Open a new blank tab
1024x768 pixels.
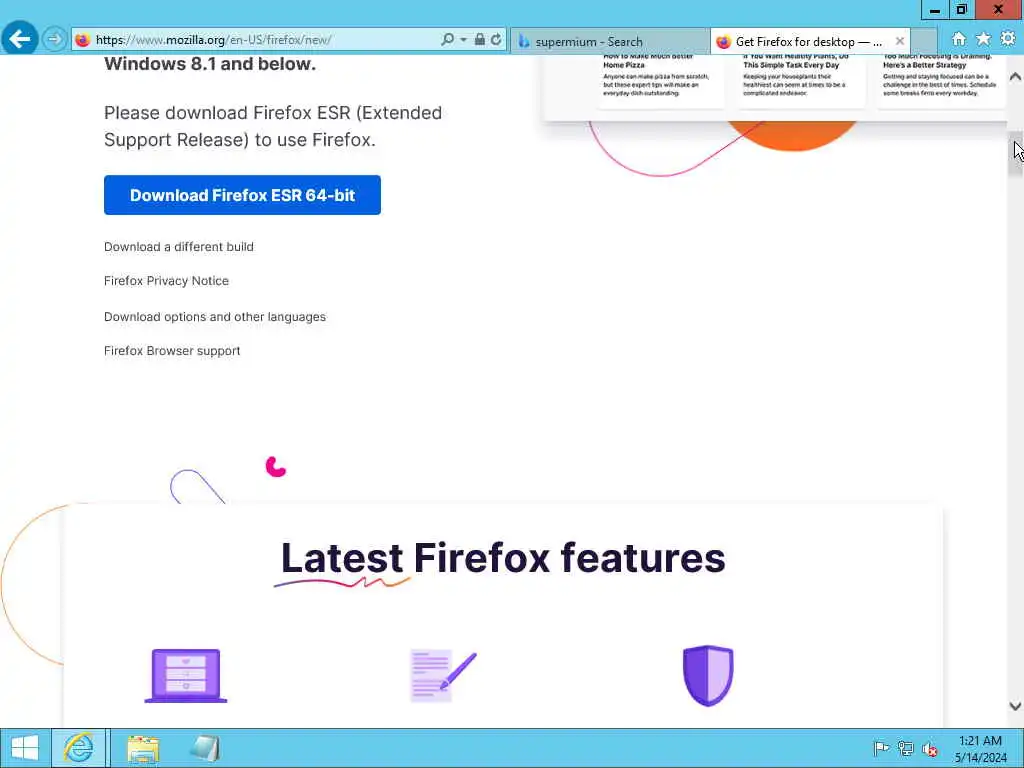[924, 41]
